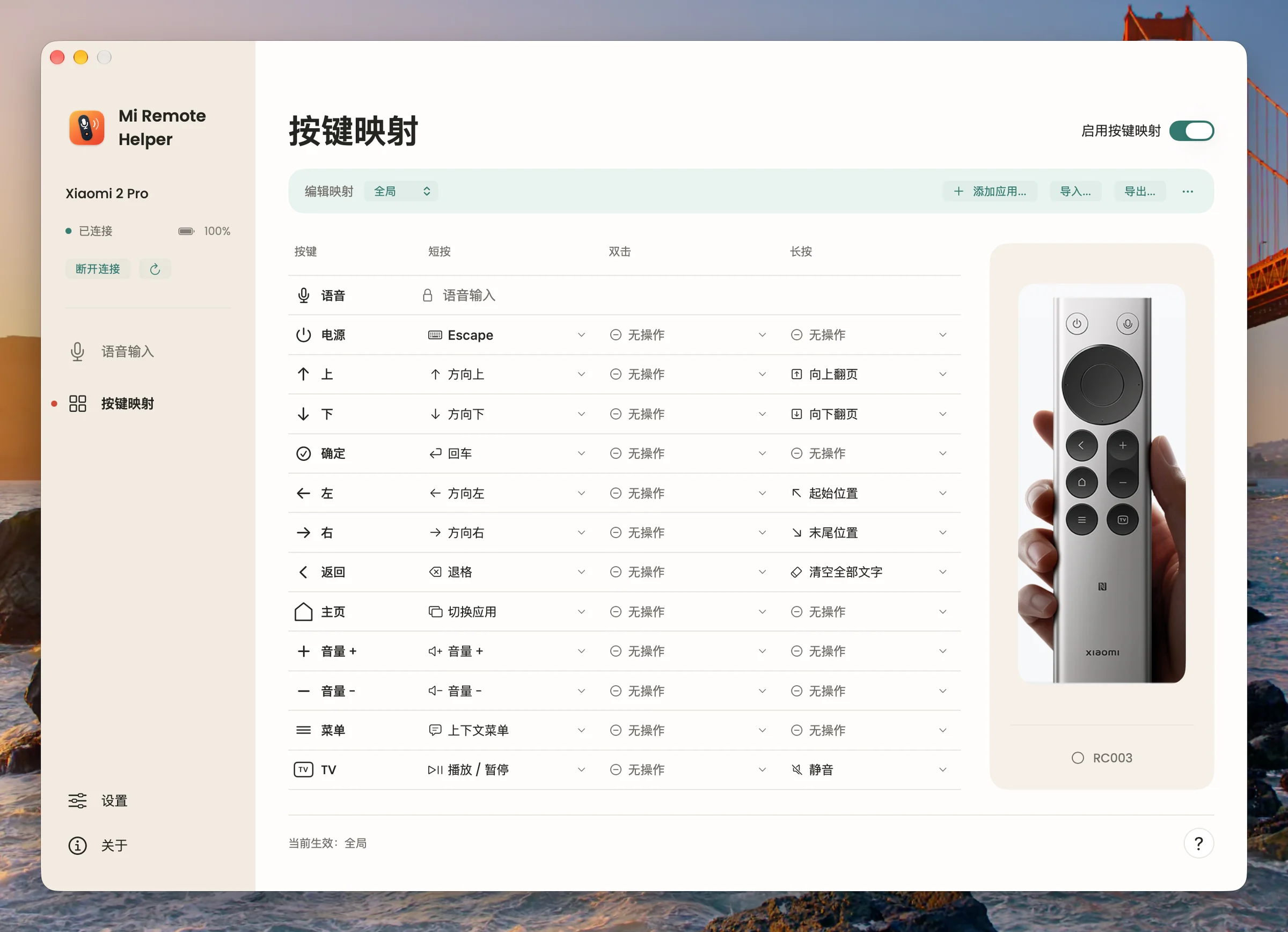The width and height of the screenshot is (1288, 932).
Task: Click the question mark help button
Action: pyautogui.click(x=1198, y=843)
